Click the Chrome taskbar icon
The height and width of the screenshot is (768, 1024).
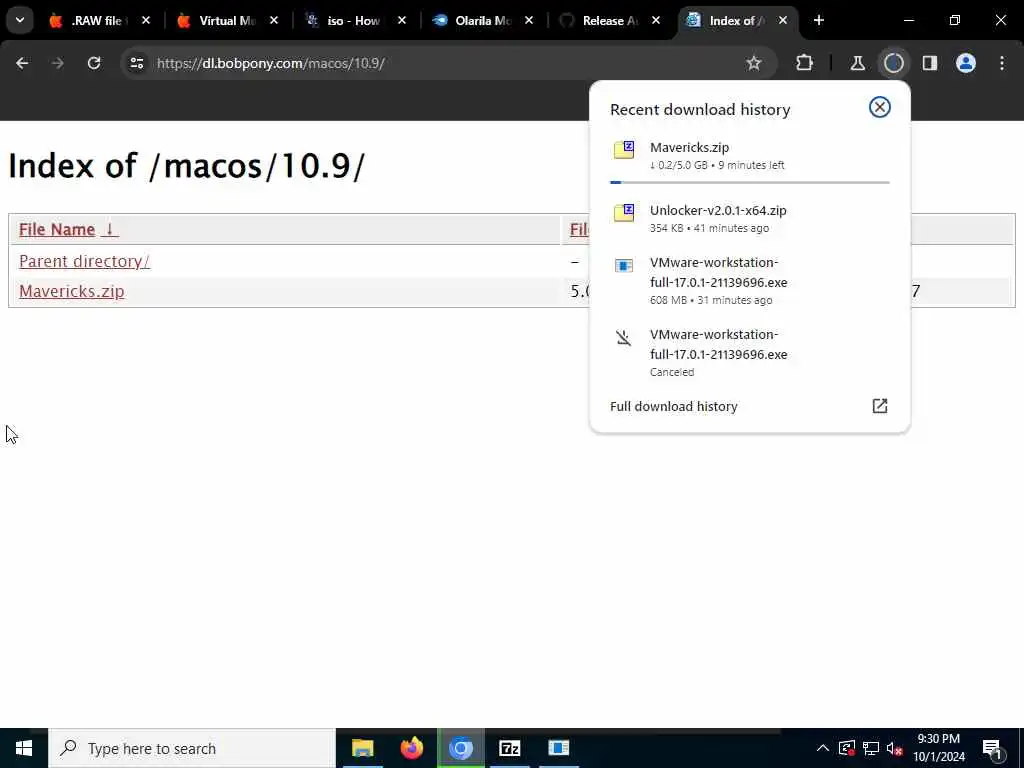[461, 748]
